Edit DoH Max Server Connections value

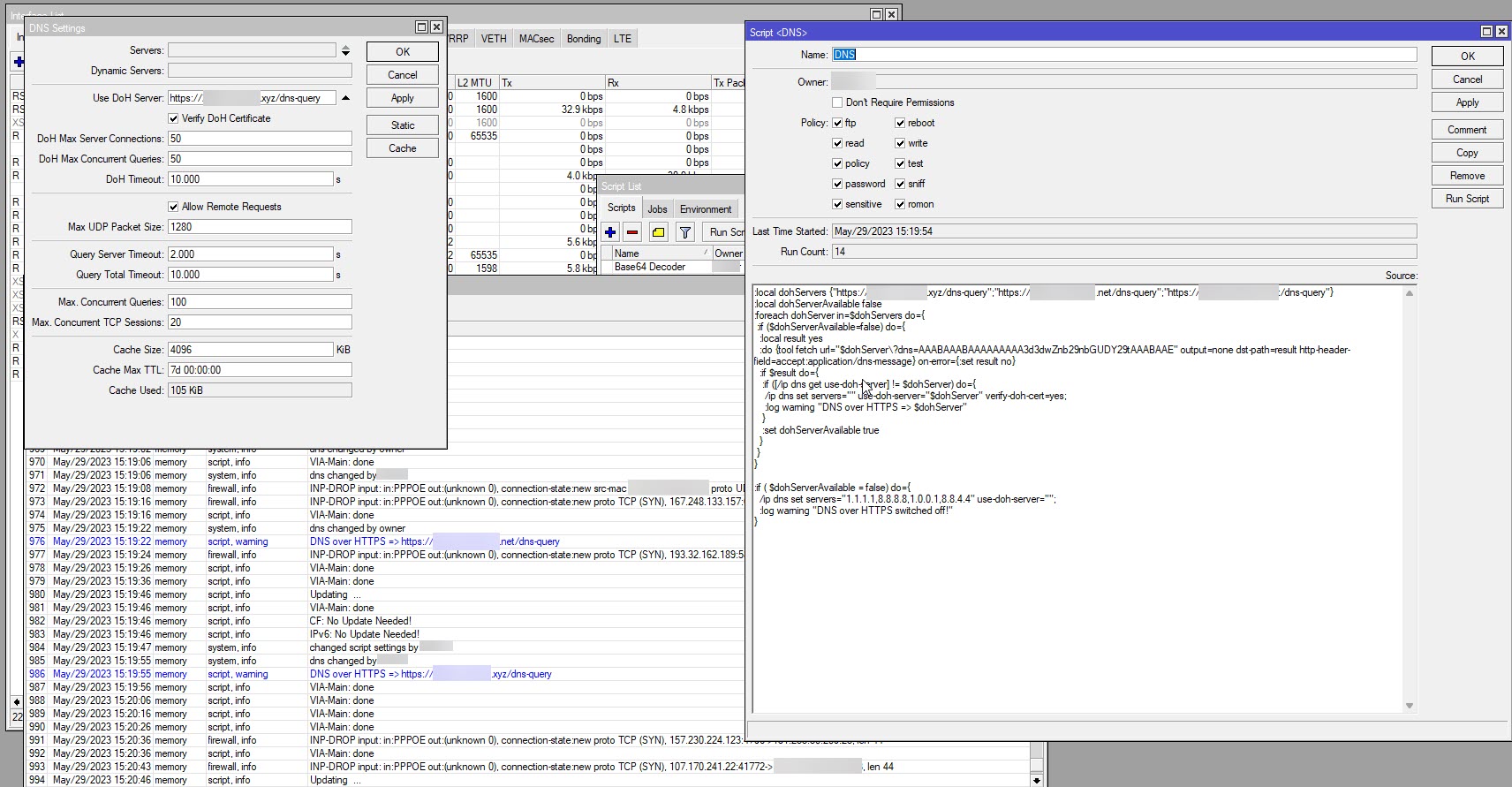[x=260, y=139]
